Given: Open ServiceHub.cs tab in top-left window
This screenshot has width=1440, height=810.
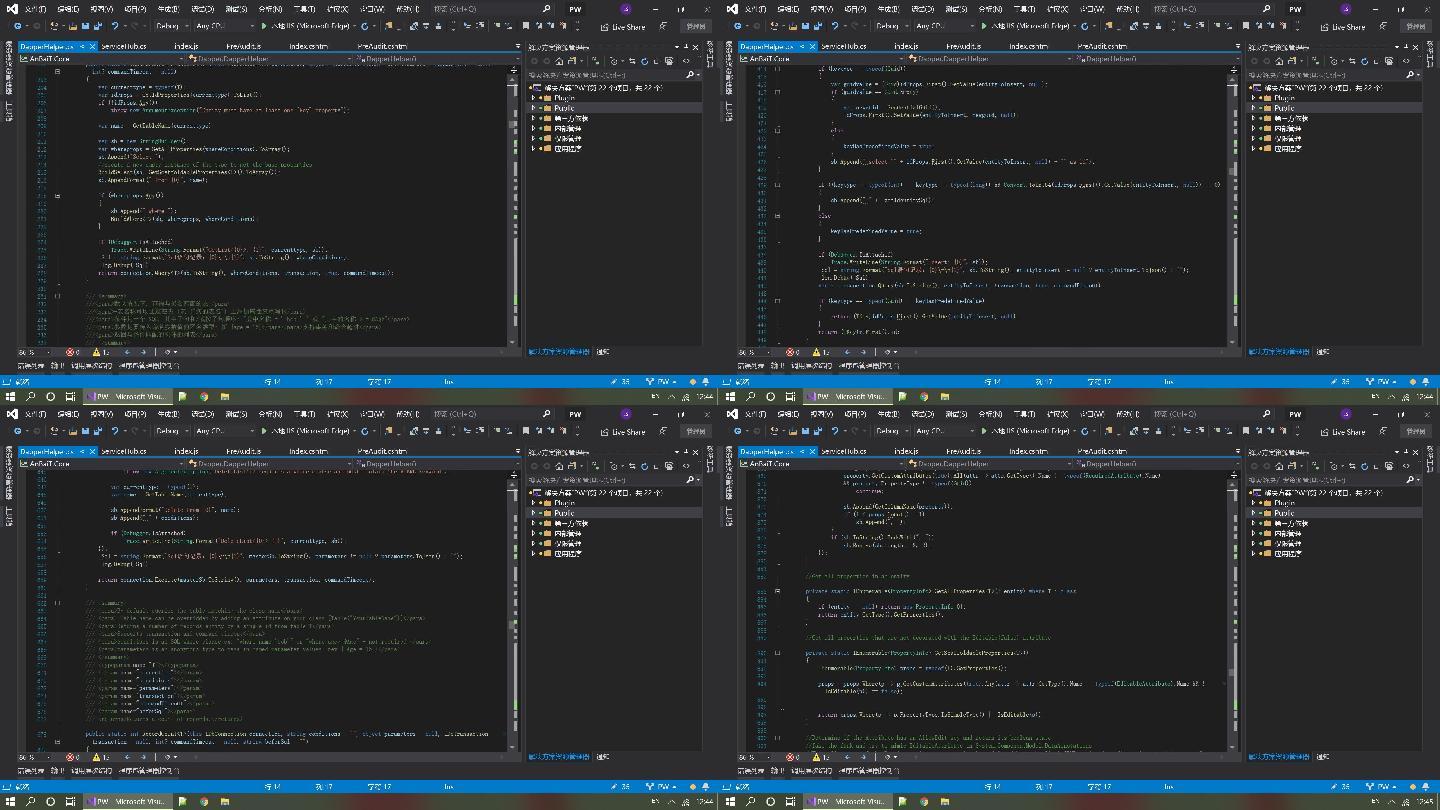Looking at the screenshot, I should pos(124,46).
